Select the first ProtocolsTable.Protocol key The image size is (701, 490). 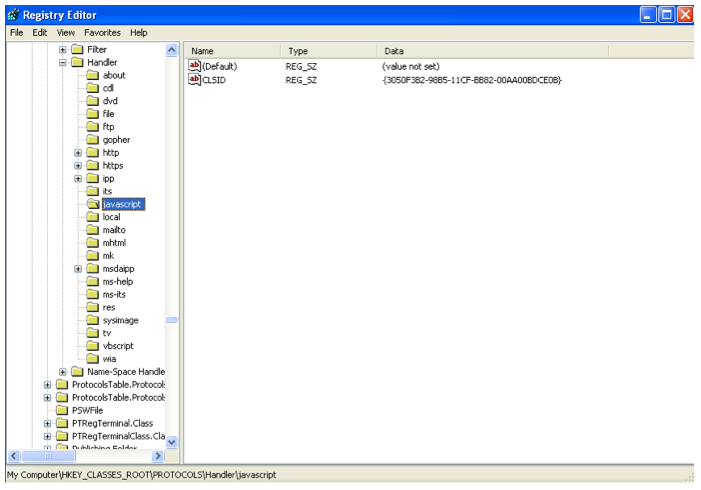118,385
